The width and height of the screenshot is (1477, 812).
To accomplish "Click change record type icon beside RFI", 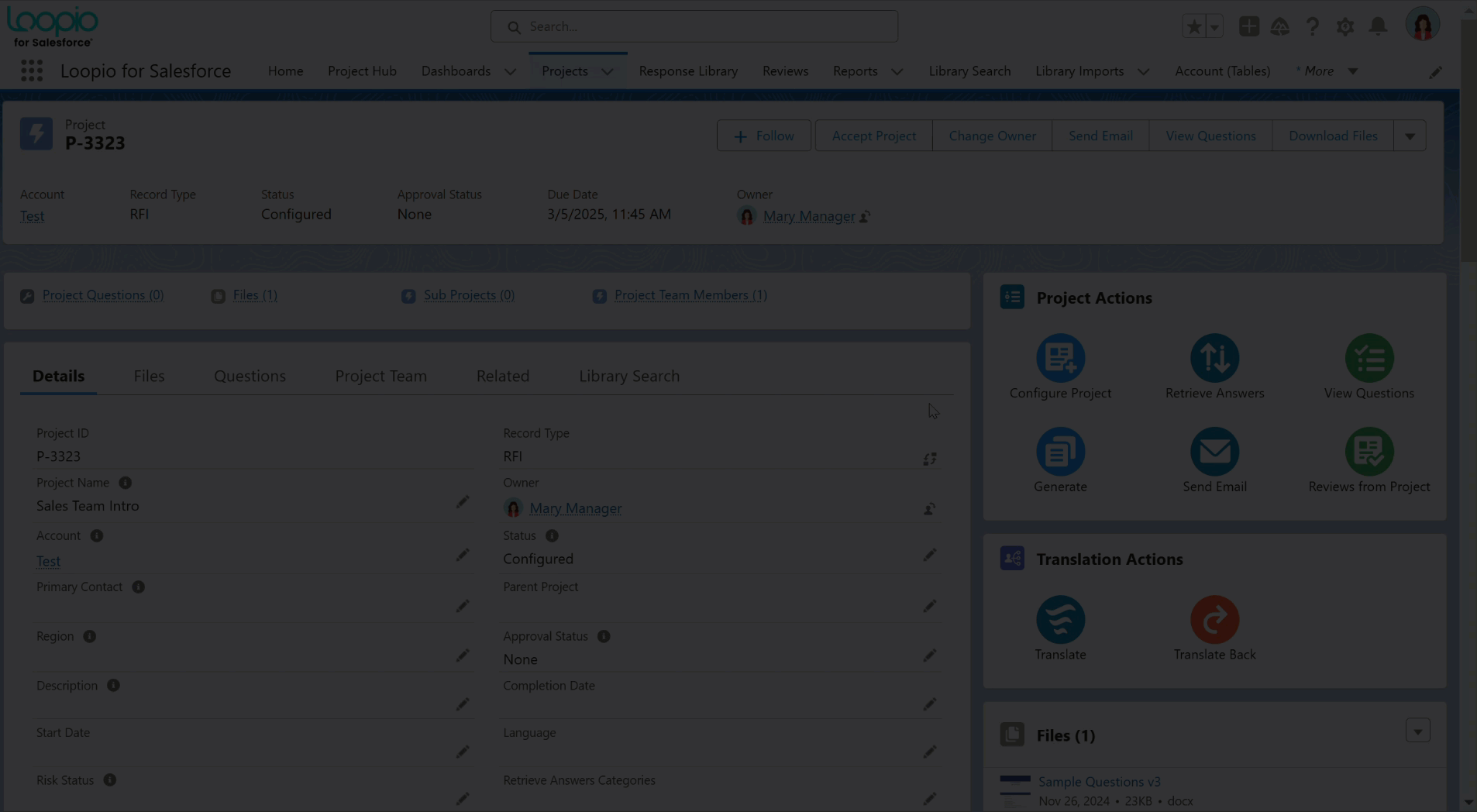I will pyautogui.click(x=930, y=459).
